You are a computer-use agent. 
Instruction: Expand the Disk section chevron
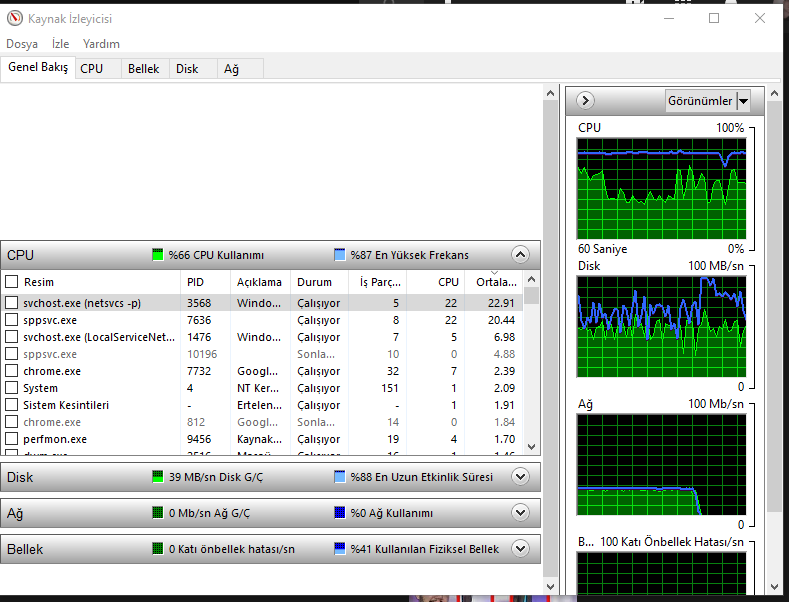click(x=520, y=477)
